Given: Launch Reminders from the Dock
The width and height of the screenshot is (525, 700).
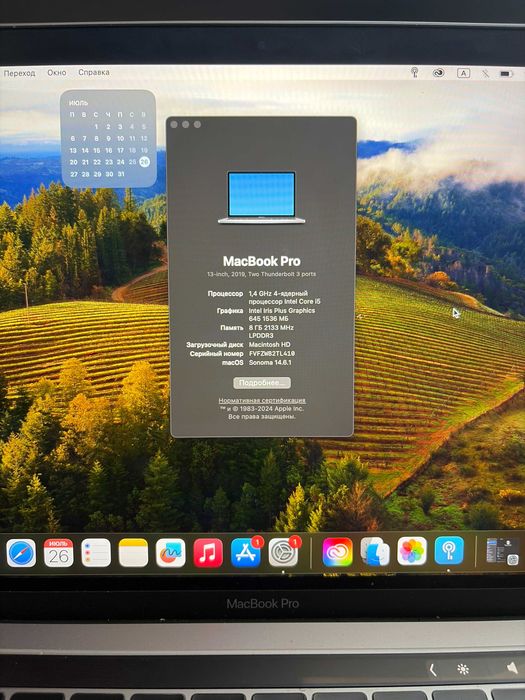Looking at the screenshot, I should pyautogui.click(x=96, y=553).
